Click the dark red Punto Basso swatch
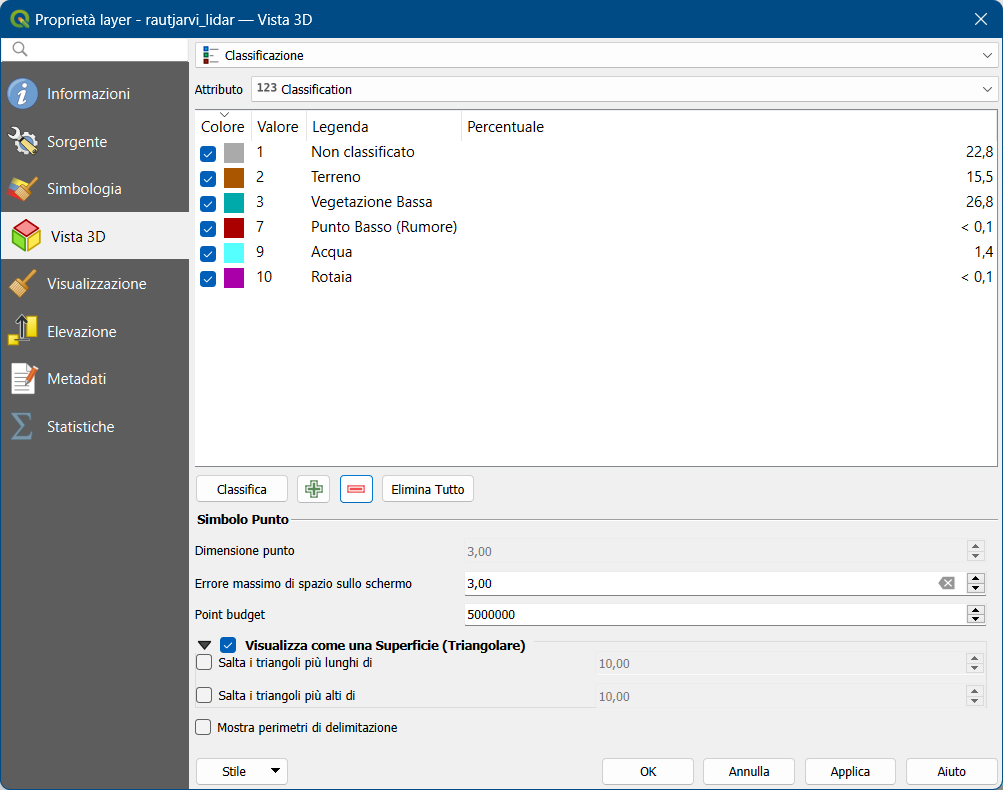Viewport: 1003px width, 790px height. (x=234, y=228)
